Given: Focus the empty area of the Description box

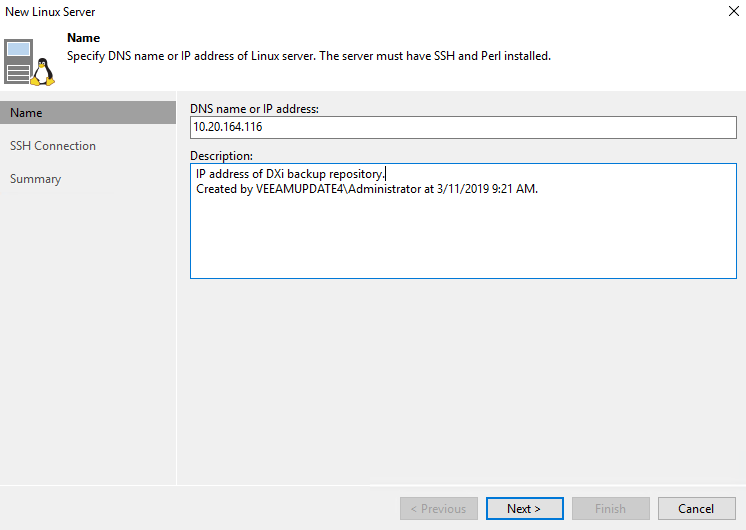Looking at the screenshot, I should tap(463, 236).
